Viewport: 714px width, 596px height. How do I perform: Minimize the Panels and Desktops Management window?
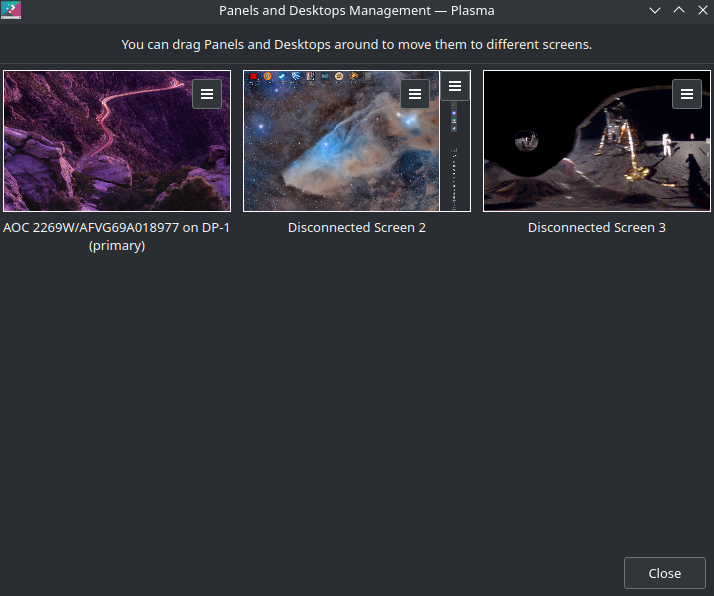pyautogui.click(x=655, y=10)
